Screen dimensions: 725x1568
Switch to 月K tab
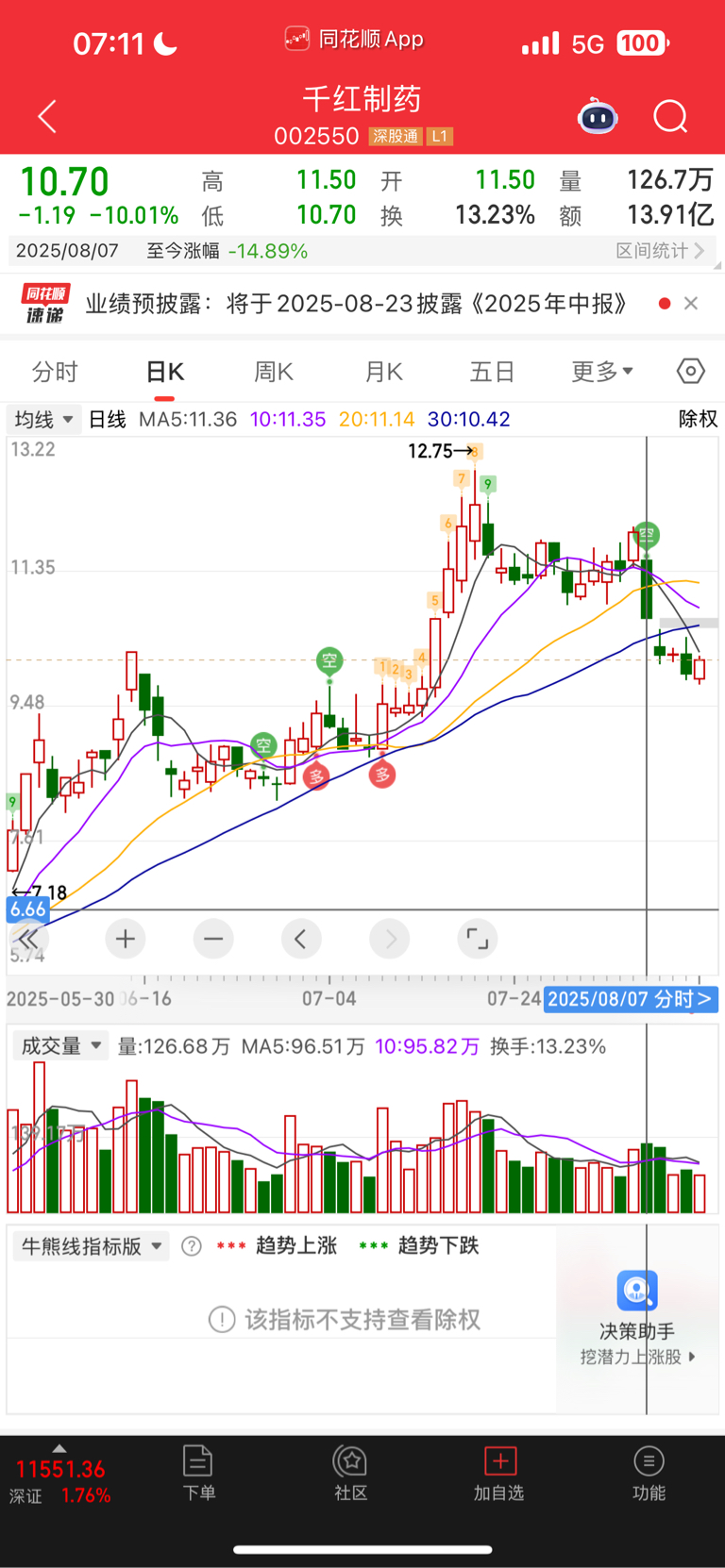pos(383,372)
